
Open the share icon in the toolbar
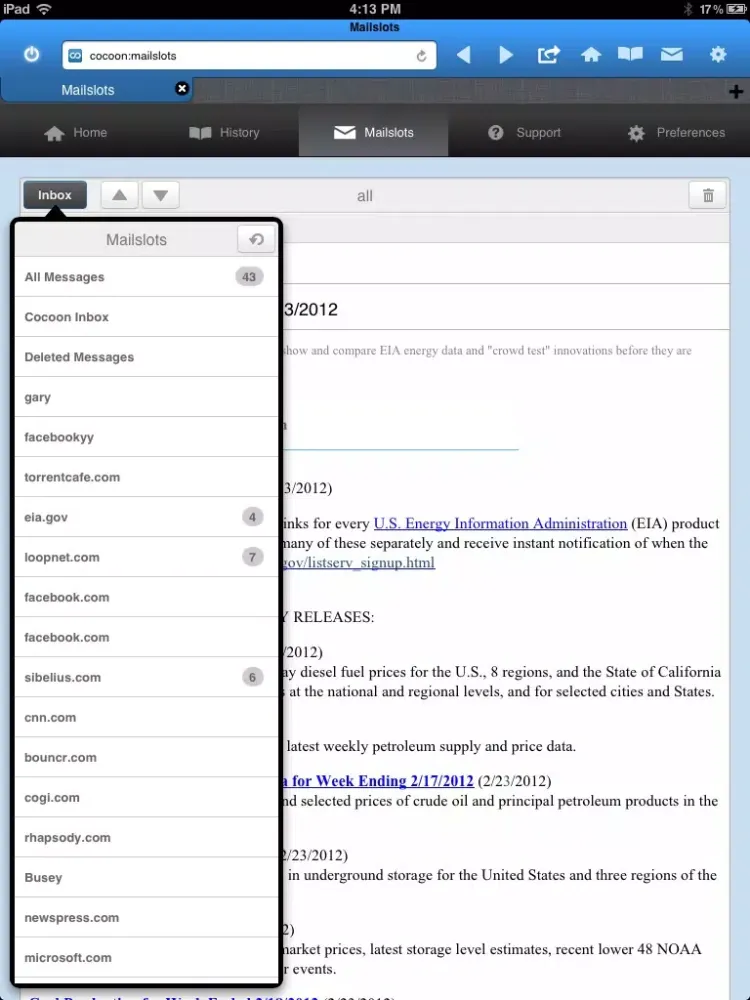tap(548, 55)
